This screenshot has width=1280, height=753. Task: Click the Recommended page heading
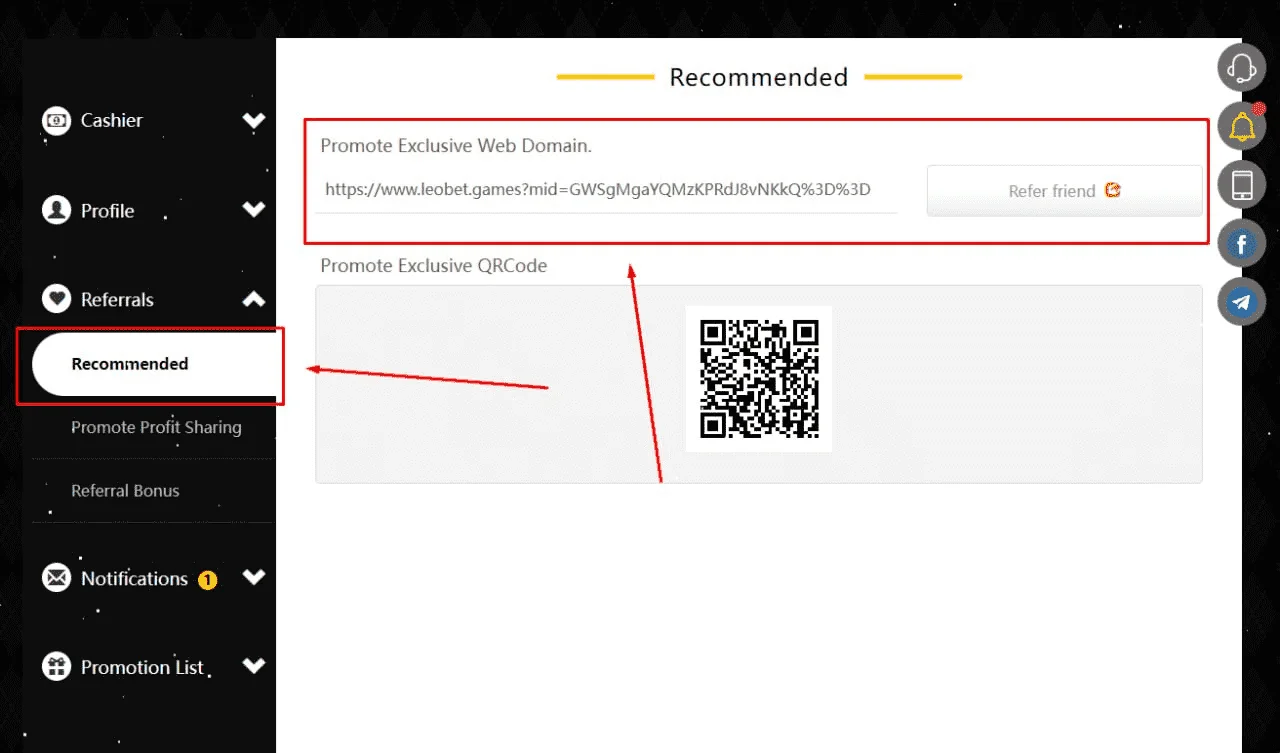coord(759,77)
